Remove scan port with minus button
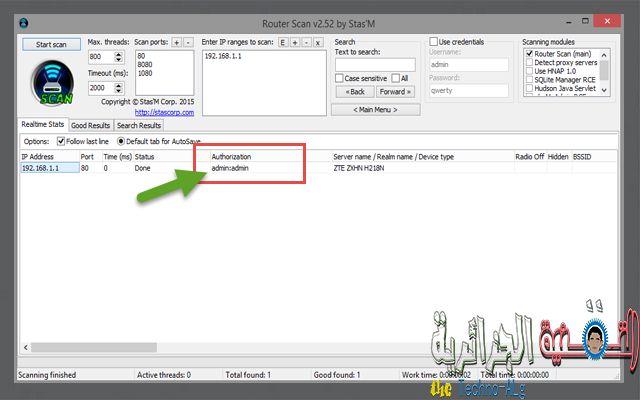This screenshot has height=400, width=640. tap(188, 42)
